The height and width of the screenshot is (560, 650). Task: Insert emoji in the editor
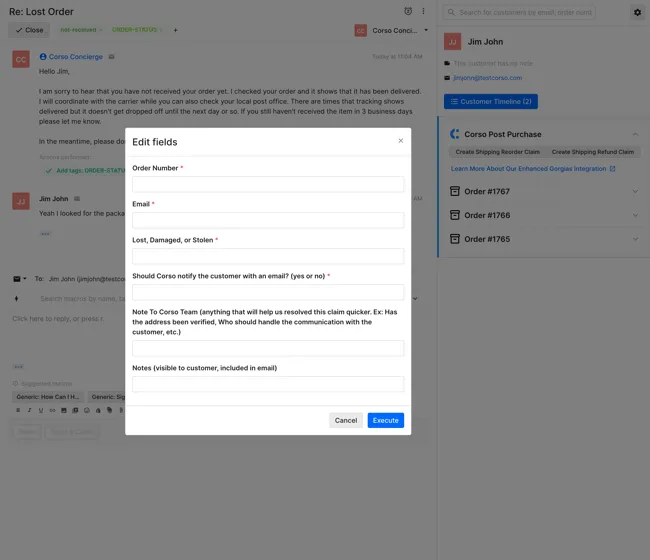coord(87,410)
